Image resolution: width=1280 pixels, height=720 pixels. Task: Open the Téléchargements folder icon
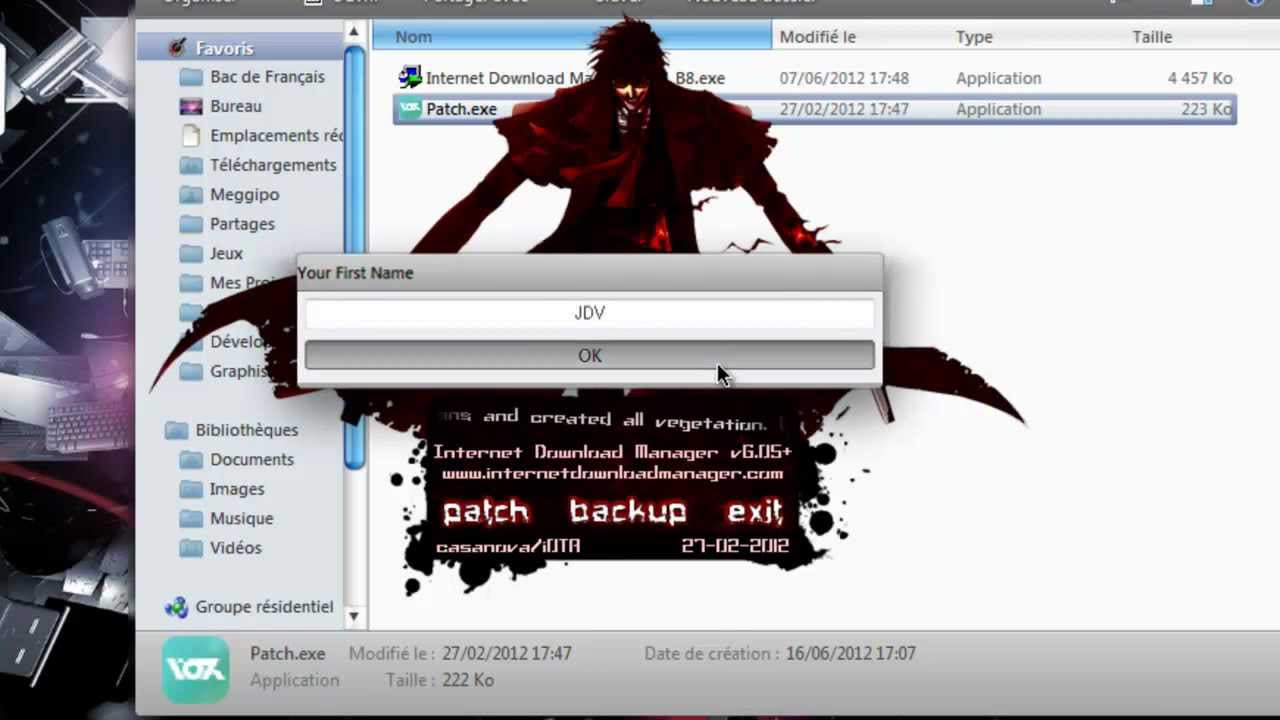(191, 165)
